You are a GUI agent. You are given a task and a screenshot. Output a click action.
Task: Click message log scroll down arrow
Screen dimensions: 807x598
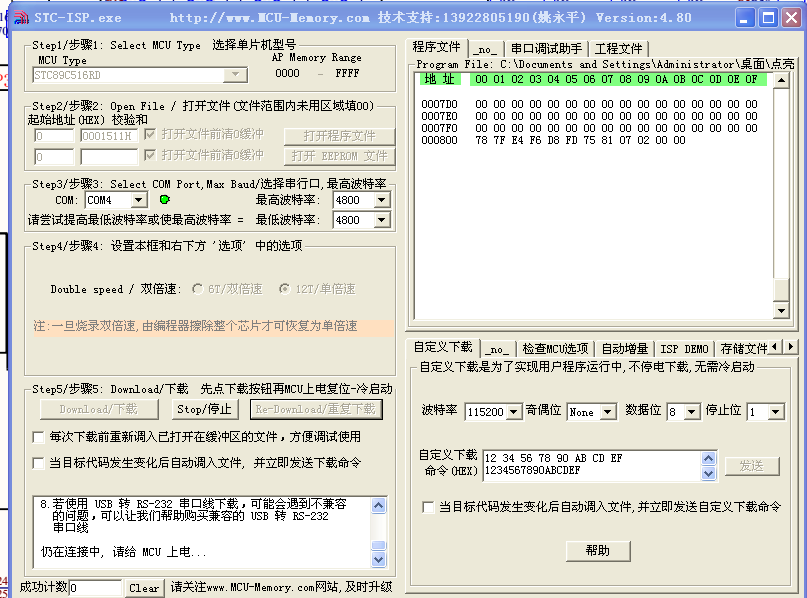[x=378, y=559]
